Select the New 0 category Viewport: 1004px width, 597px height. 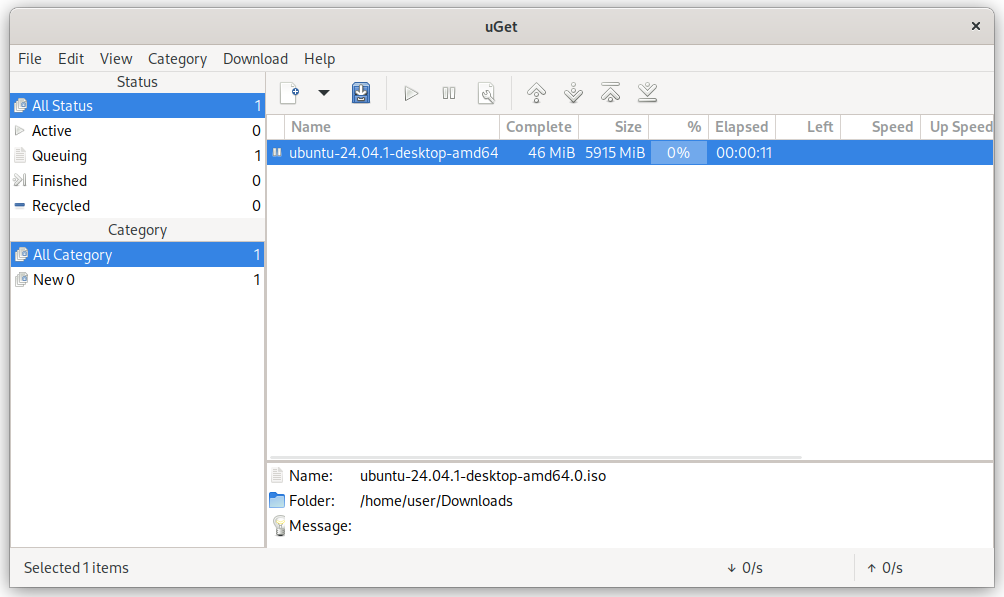(x=54, y=280)
